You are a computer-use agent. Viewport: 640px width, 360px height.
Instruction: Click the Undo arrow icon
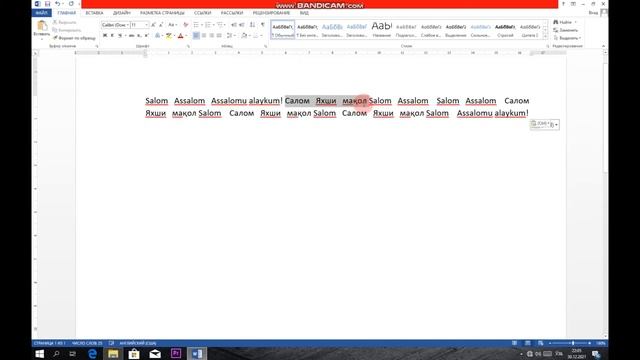[x=58, y=4]
